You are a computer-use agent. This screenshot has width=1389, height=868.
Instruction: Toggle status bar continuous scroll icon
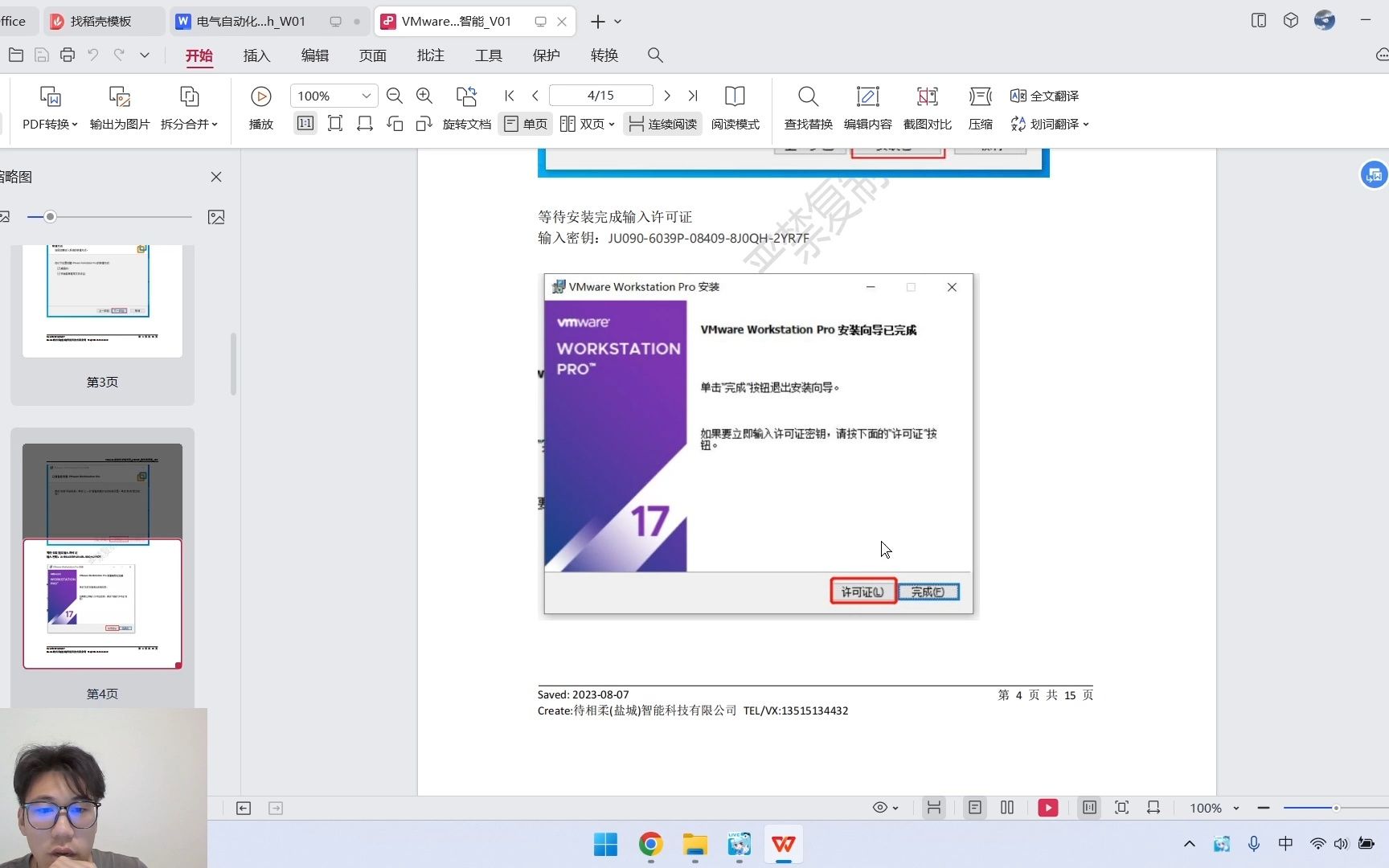click(x=933, y=808)
